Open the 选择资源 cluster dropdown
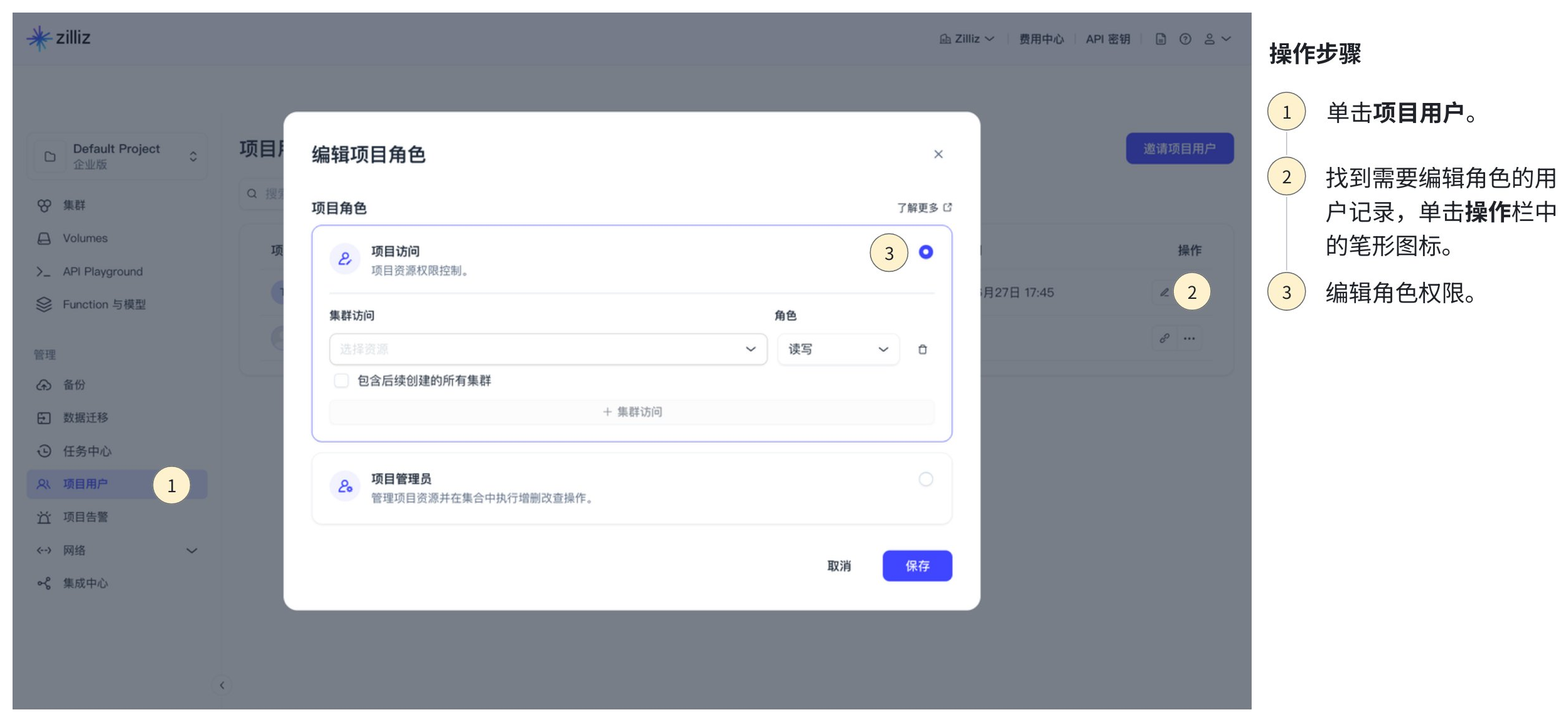Image resolution: width=1568 pixels, height=722 pixels. 547,350
